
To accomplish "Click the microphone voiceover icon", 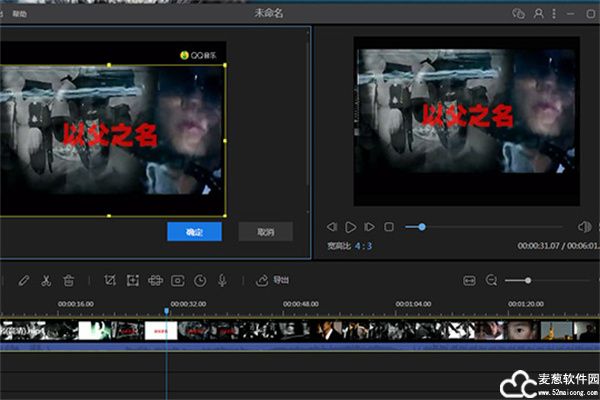I will (x=222, y=280).
